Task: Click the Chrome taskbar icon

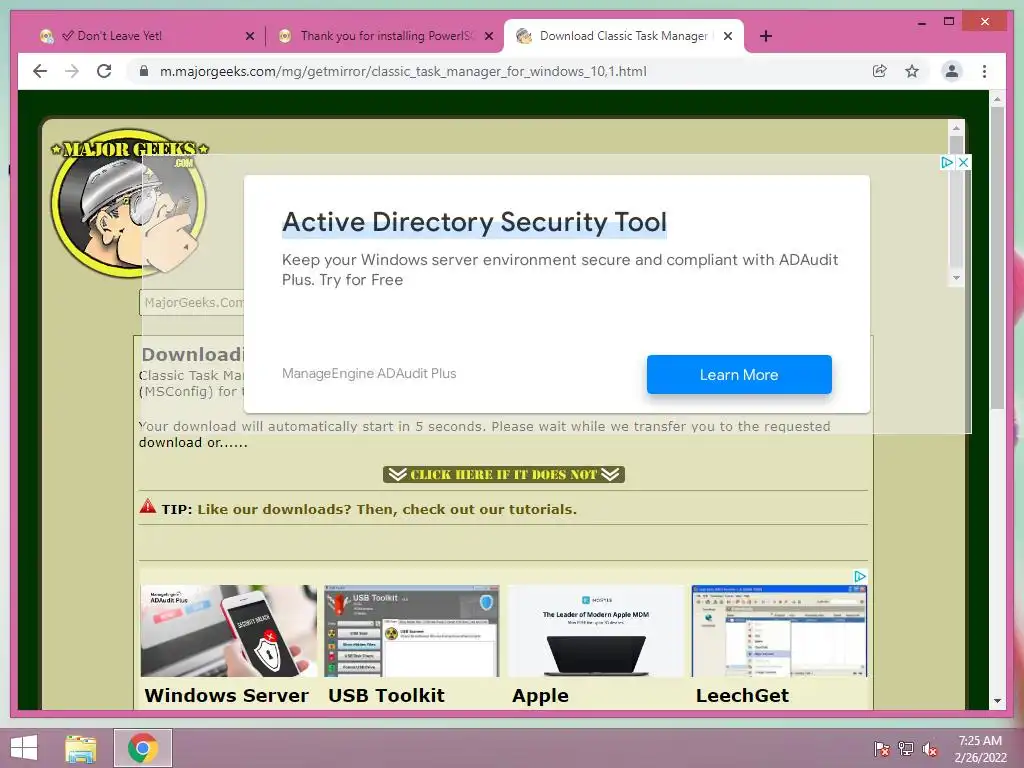Action: pyautogui.click(x=142, y=748)
